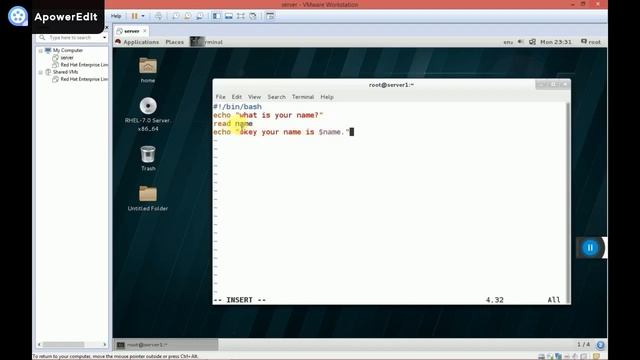The width and height of the screenshot is (640, 360).
Task: Enter full screen mode via toolbar icon
Action: pyautogui.click(x=241, y=16)
